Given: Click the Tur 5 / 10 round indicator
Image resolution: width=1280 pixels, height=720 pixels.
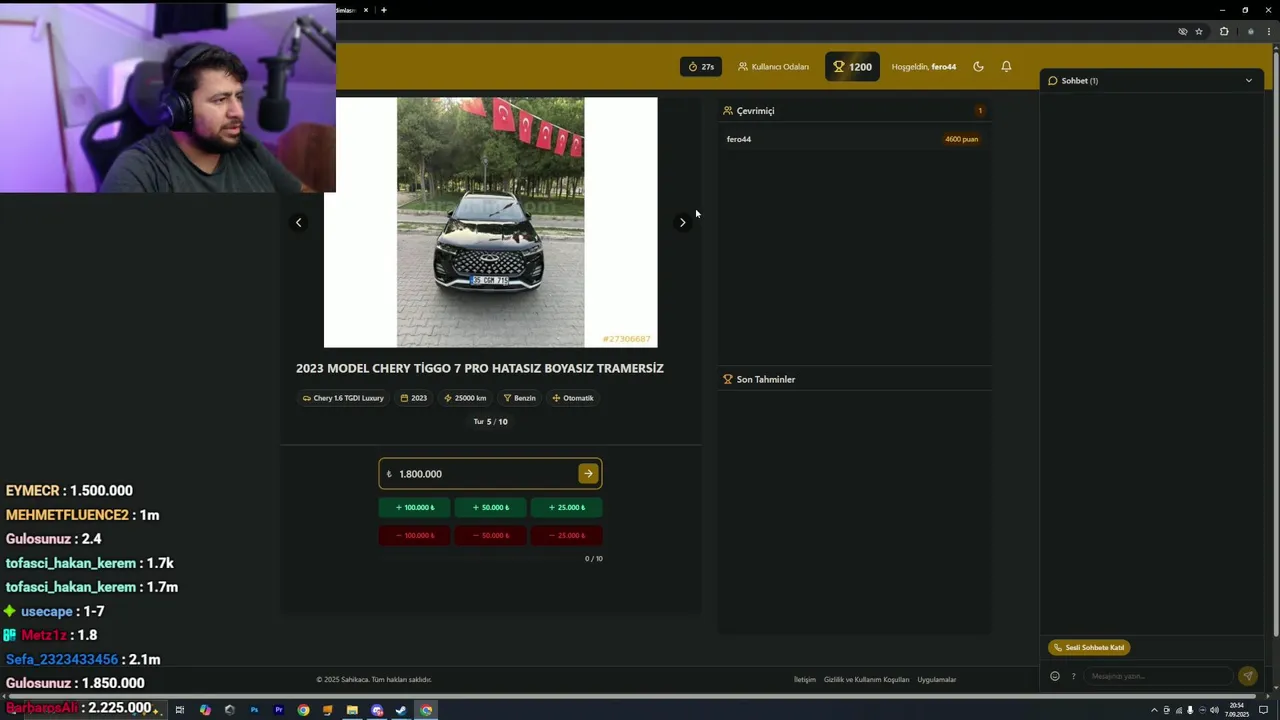Looking at the screenshot, I should (490, 422).
